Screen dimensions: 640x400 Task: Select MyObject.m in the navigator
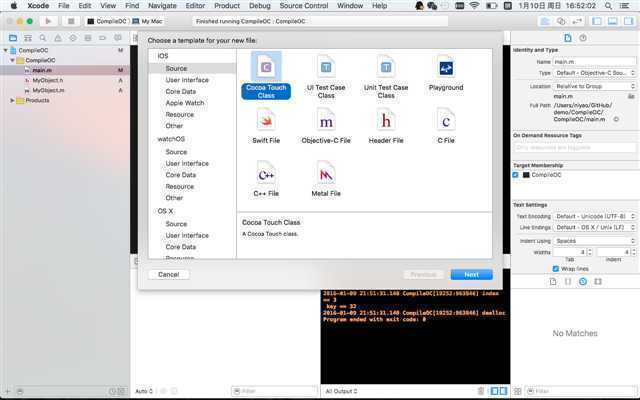[47, 90]
